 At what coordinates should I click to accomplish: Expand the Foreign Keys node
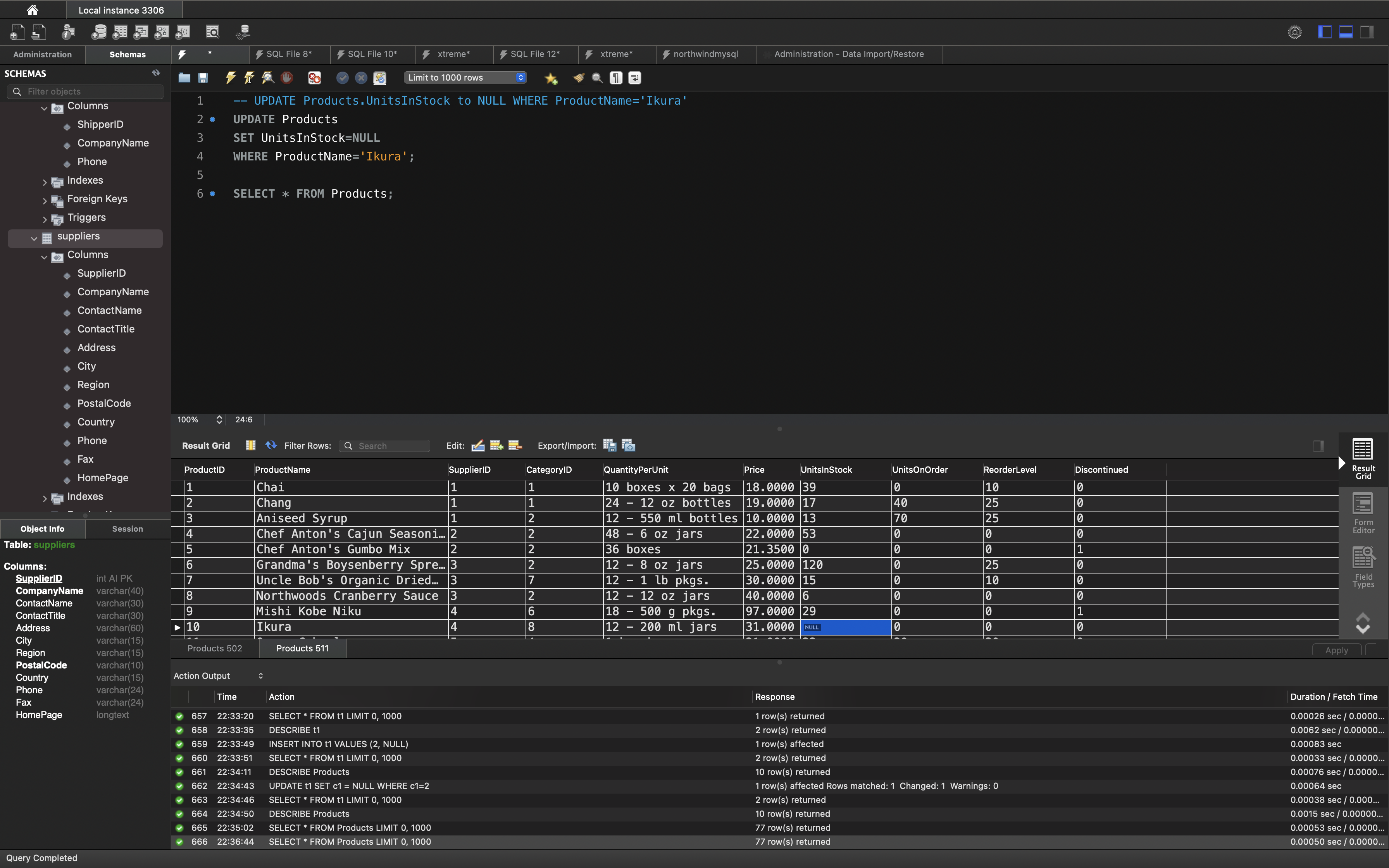45,200
